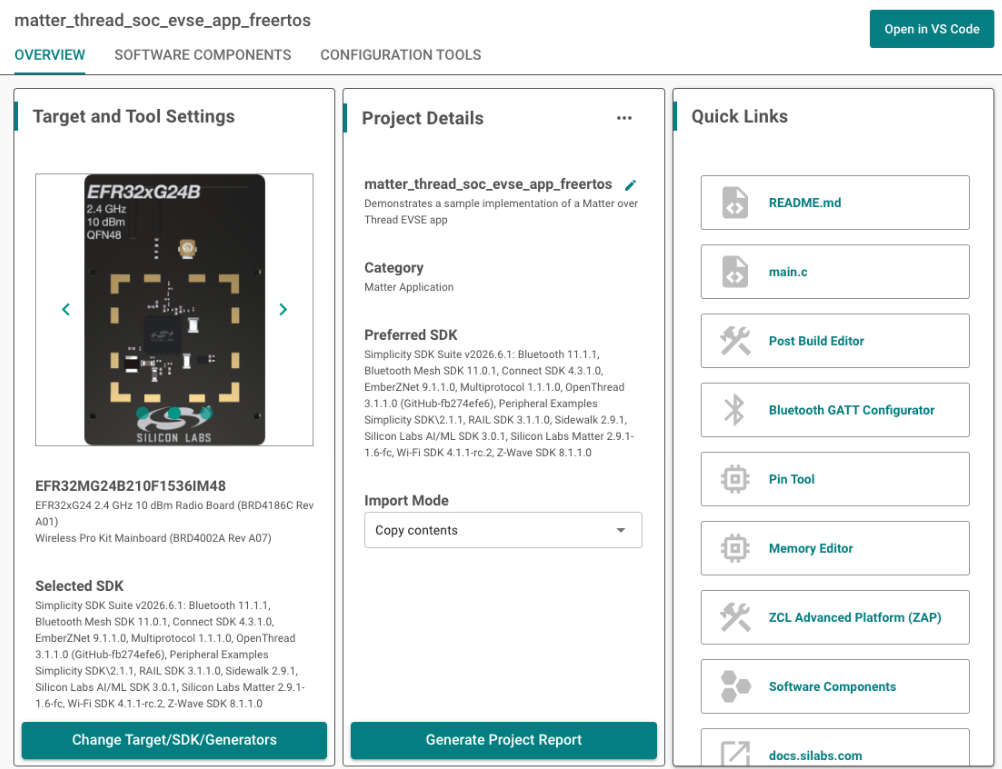Click the Preferred SDK heading
Screen dimensions: 1002x769
point(411,335)
